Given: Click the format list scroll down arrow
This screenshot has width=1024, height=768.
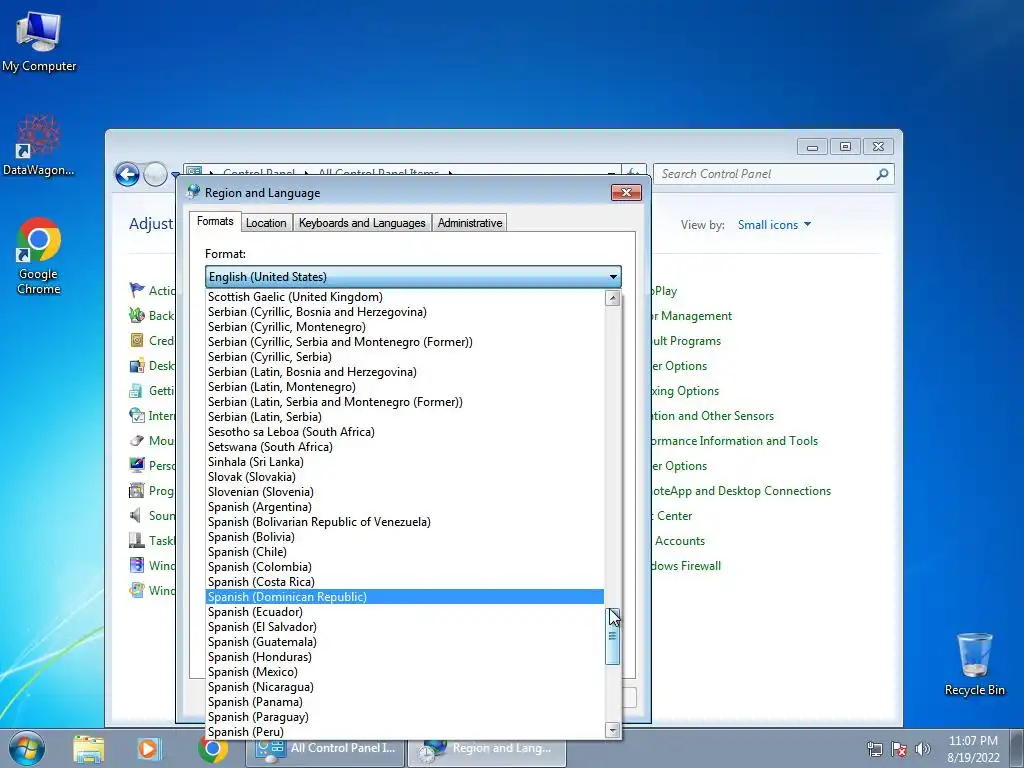Looking at the screenshot, I should (x=613, y=730).
